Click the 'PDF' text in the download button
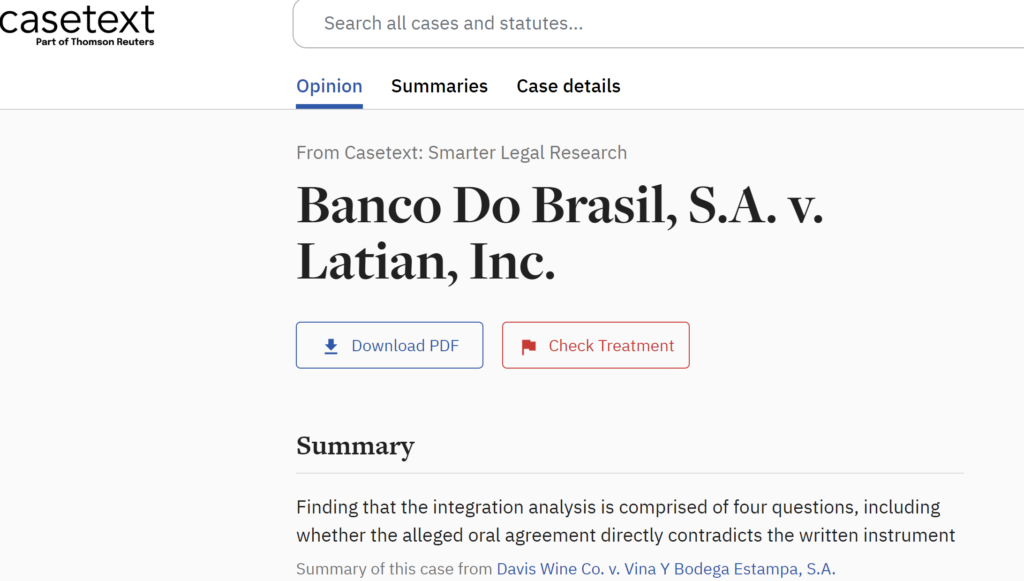This screenshot has height=581, width=1024. point(443,345)
